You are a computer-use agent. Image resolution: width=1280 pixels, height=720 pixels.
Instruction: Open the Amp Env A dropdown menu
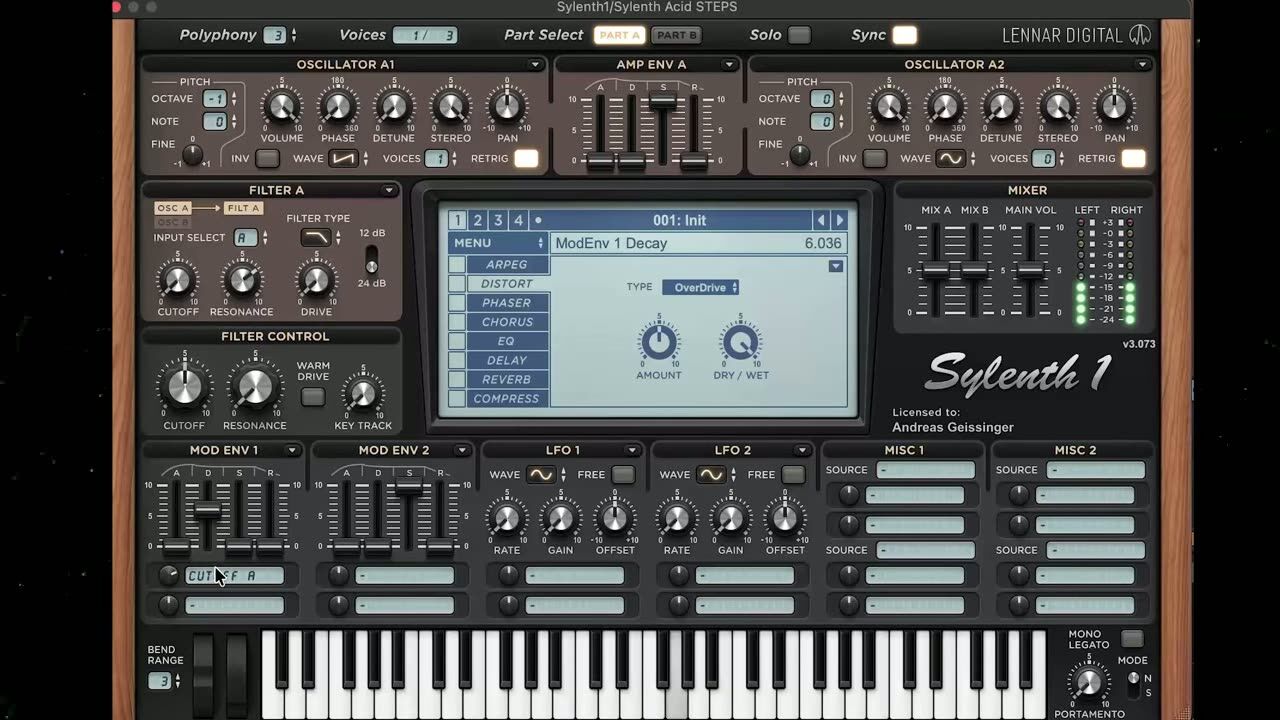pyautogui.click(x=729, y=65)
